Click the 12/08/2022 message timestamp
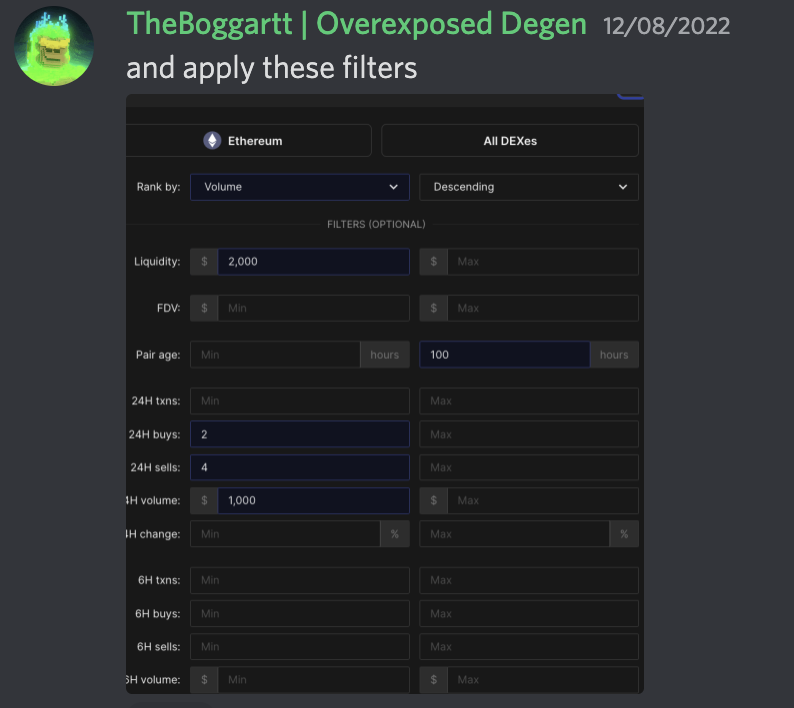This screenshot has height=708, width=794. pos(666,26)
